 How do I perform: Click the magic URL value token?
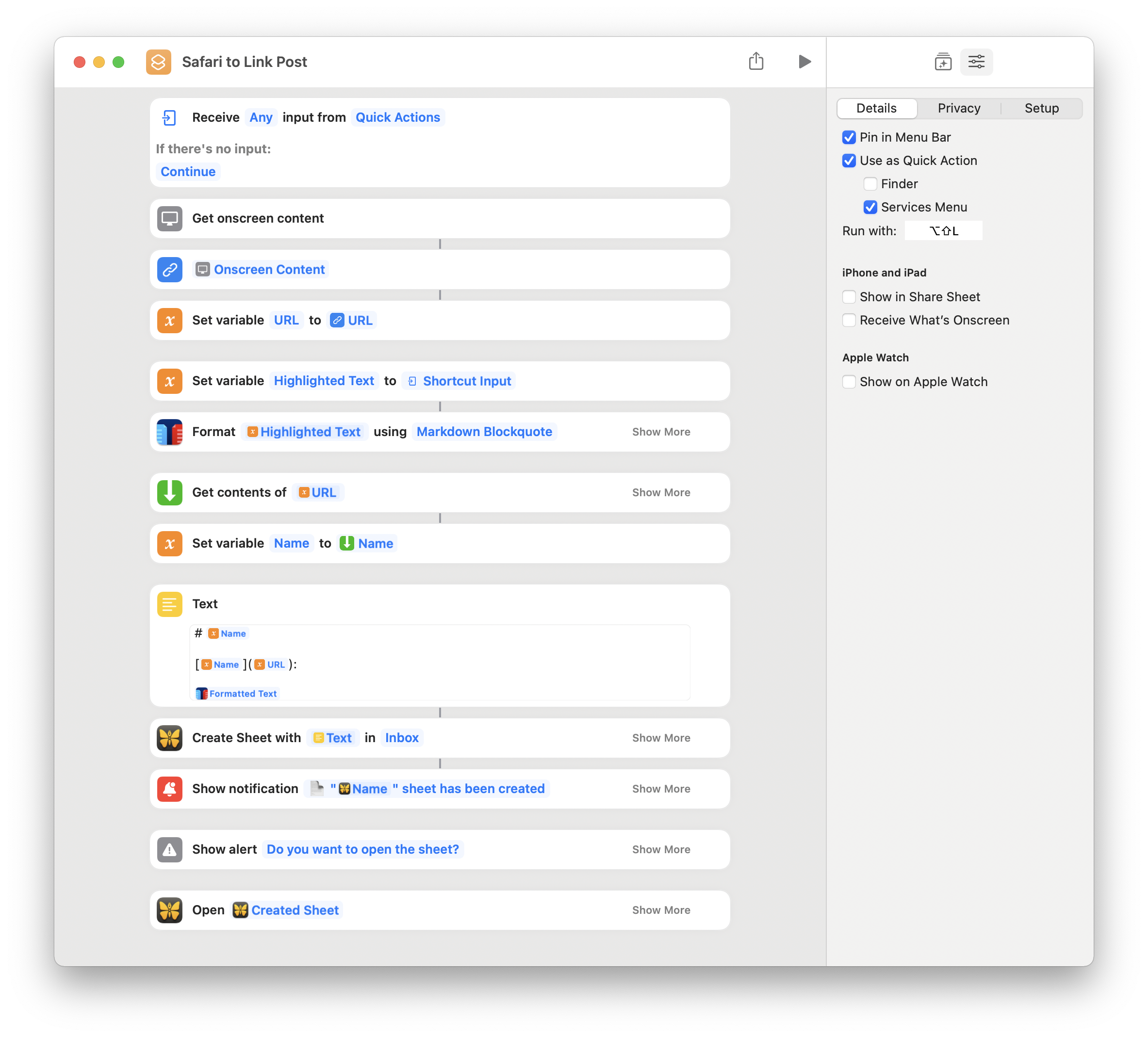(x=352, y=320)
